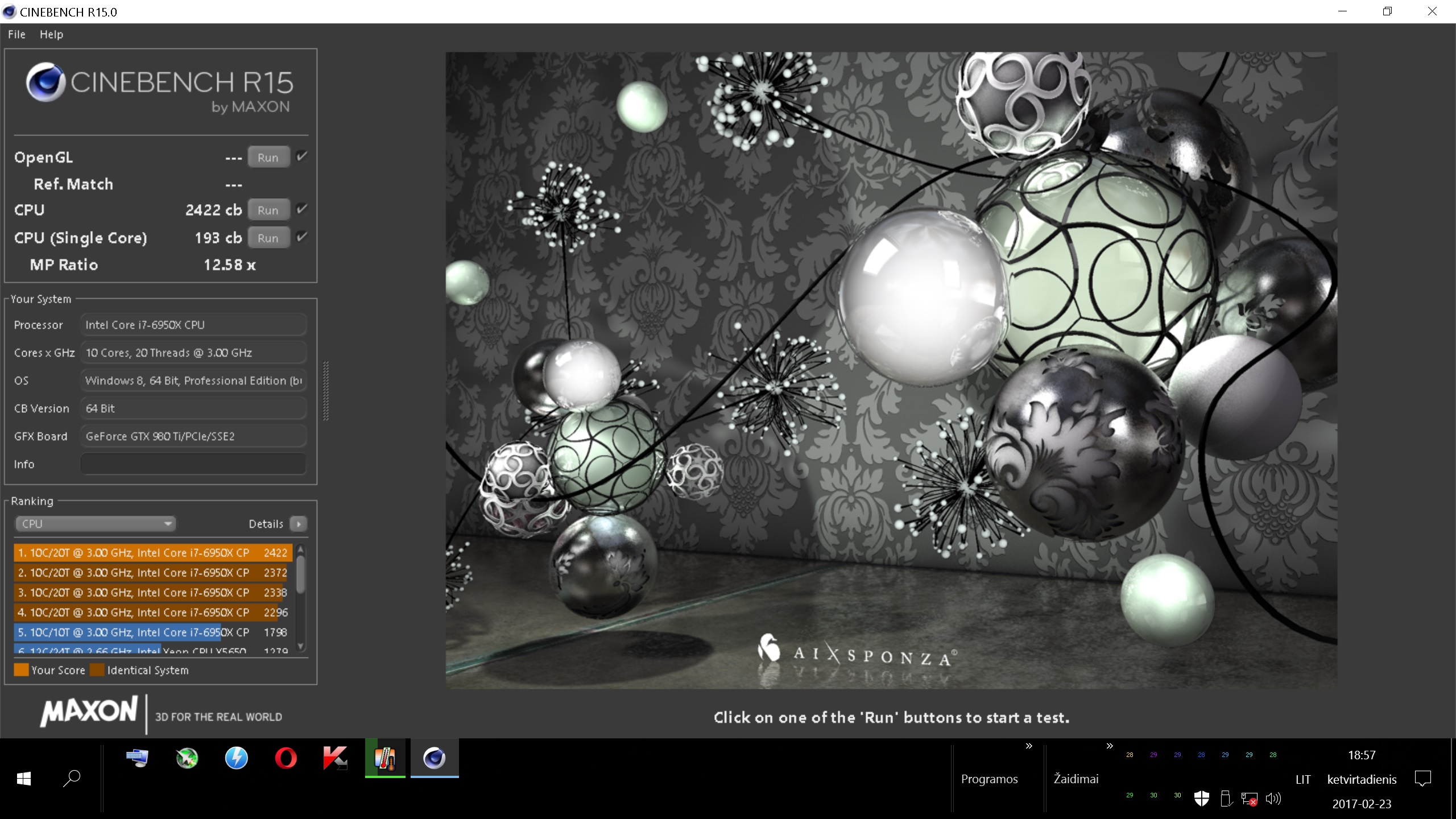The height and width of the screenshot is (819, 1456).
Task: Click the 2422 cb CPU score value
Action: tap(214, 210)
